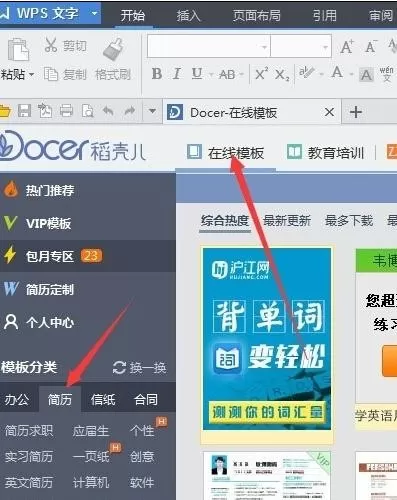Click the 实习简历 link
This screenshot has height=500, width=397.
tap(29, 456)
